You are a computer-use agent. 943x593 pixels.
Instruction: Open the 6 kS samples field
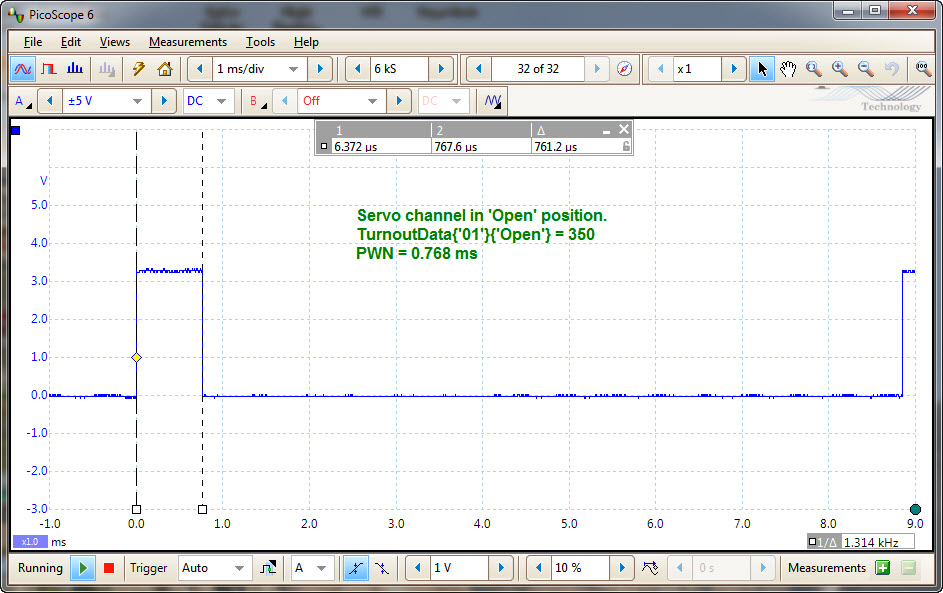pos(399,69)
